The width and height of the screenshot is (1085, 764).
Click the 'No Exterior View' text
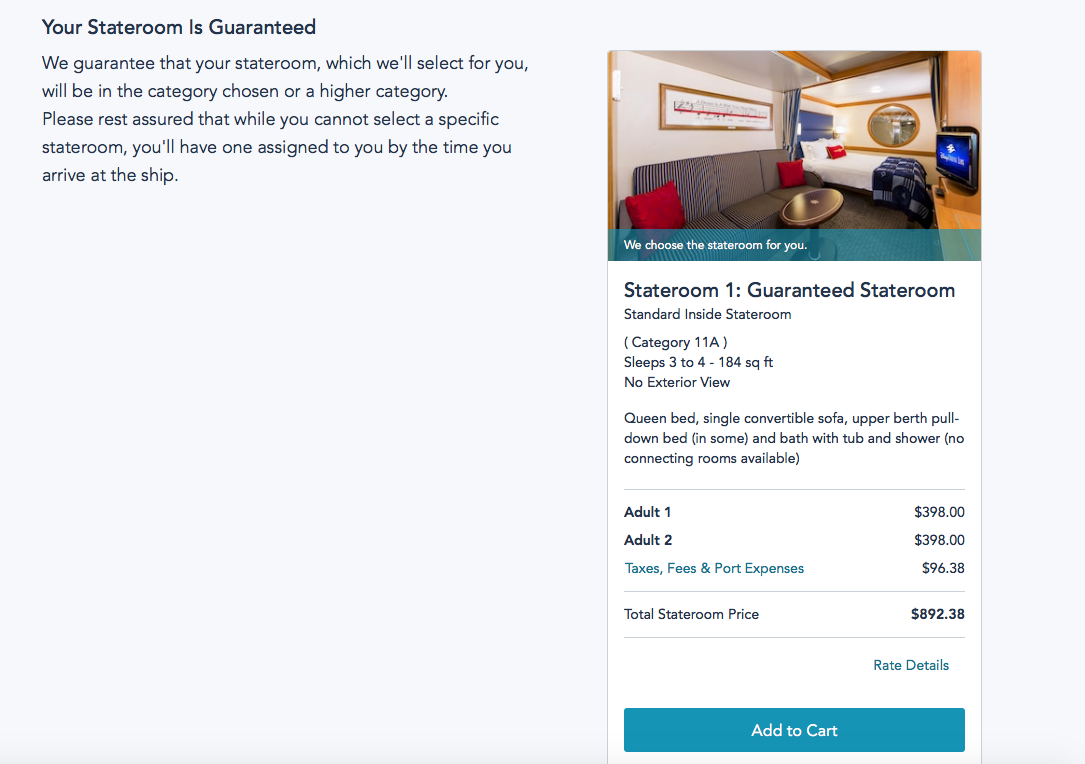point(677,382)
